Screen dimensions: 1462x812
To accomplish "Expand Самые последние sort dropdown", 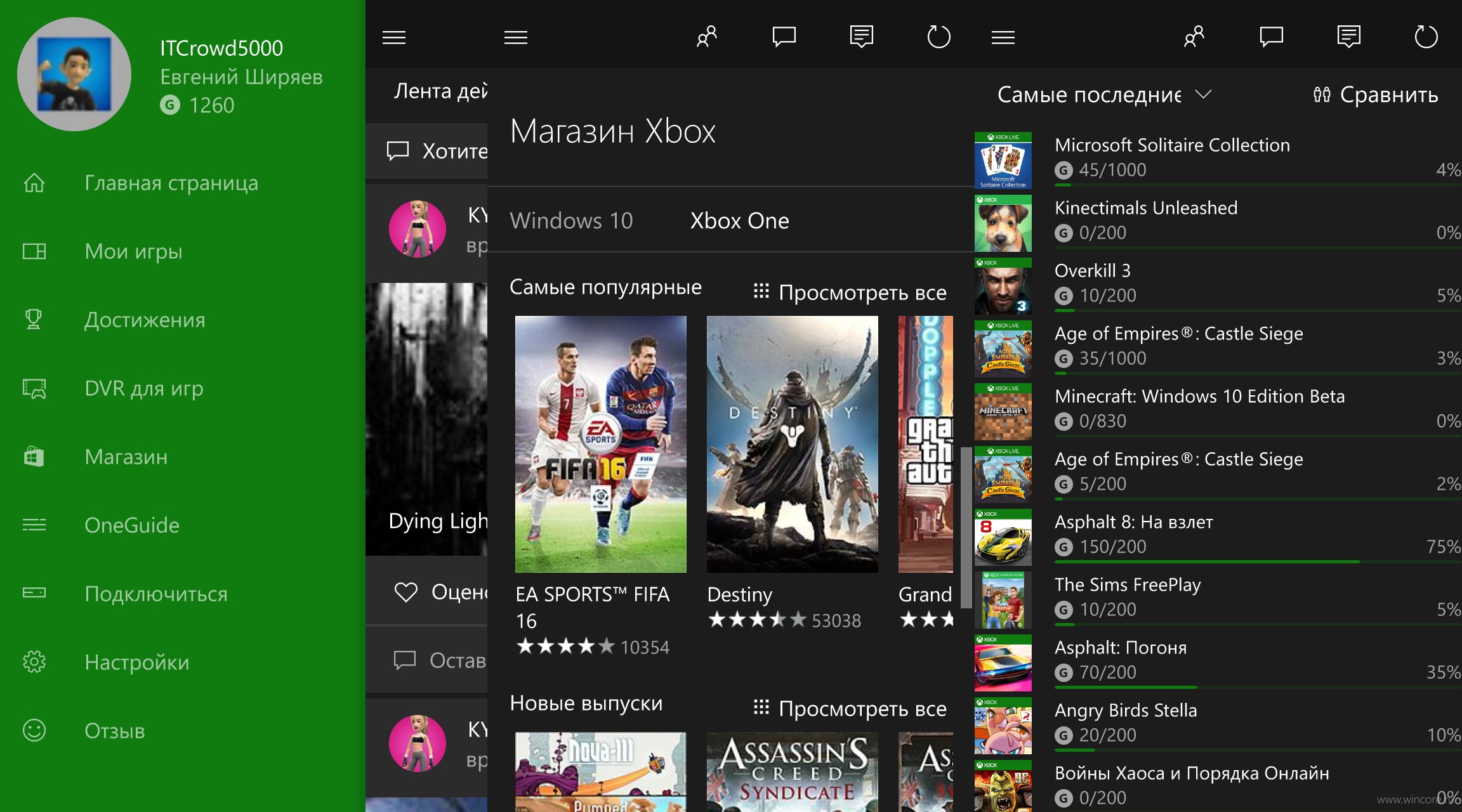I will coord(1105,95).
